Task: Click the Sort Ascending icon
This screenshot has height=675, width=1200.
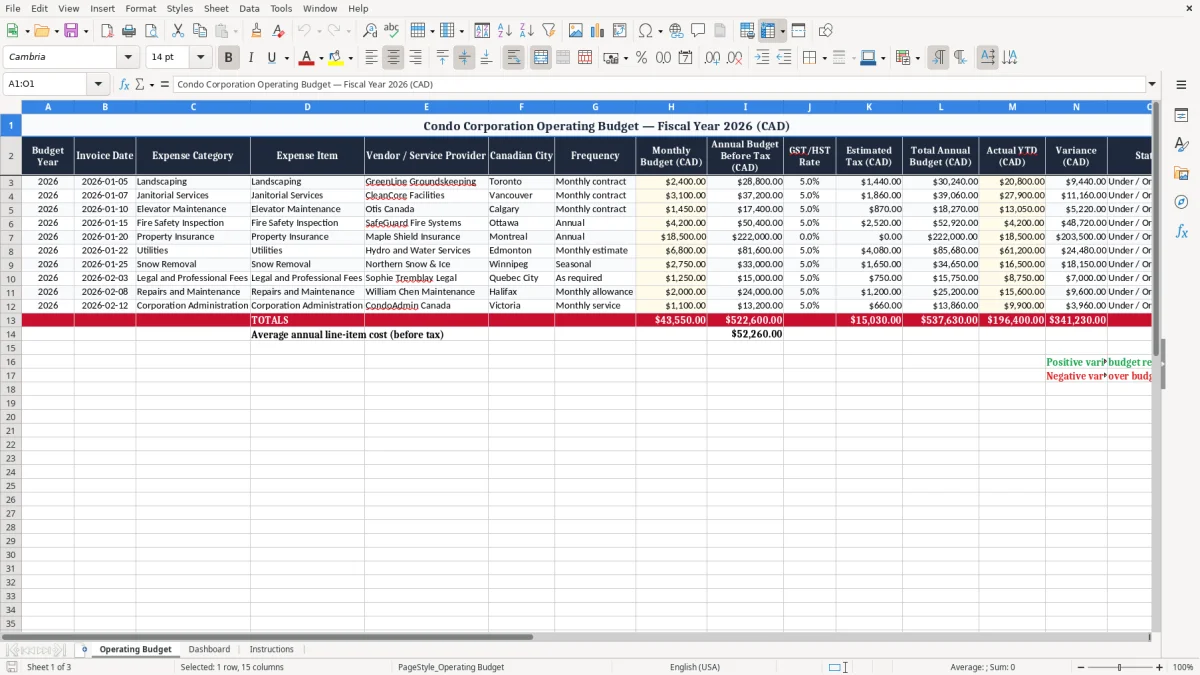Action: tap(505, 31)
